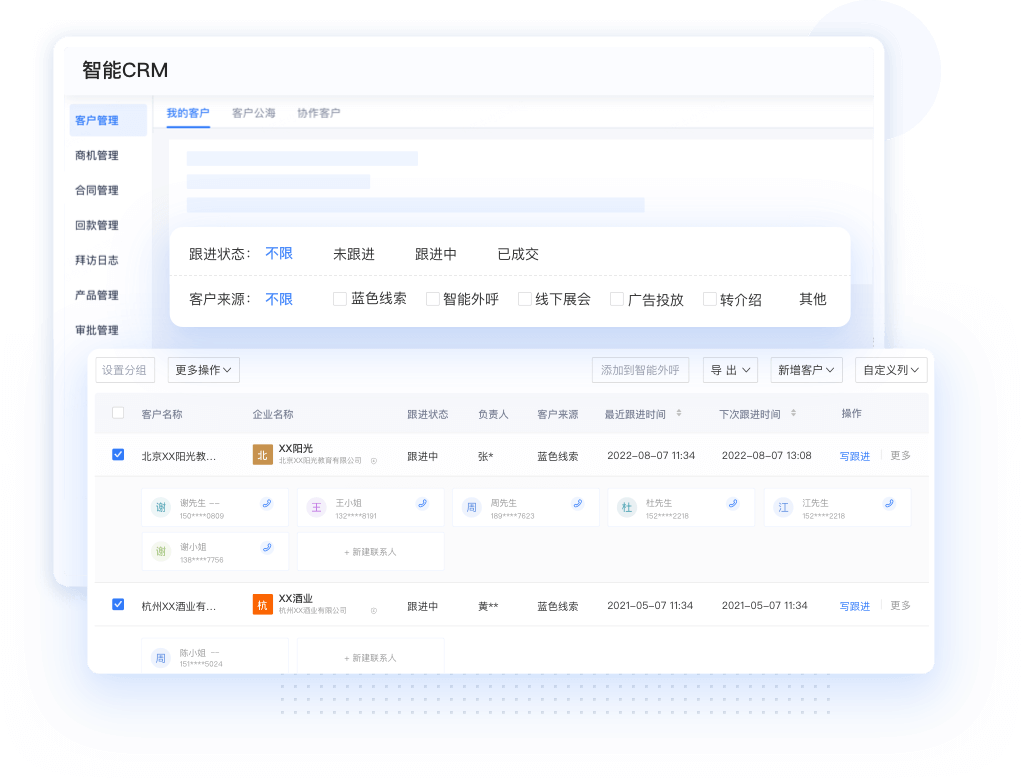Switch to 客户公海 tab
This screenshot has width=1022, height=778.
254,113
